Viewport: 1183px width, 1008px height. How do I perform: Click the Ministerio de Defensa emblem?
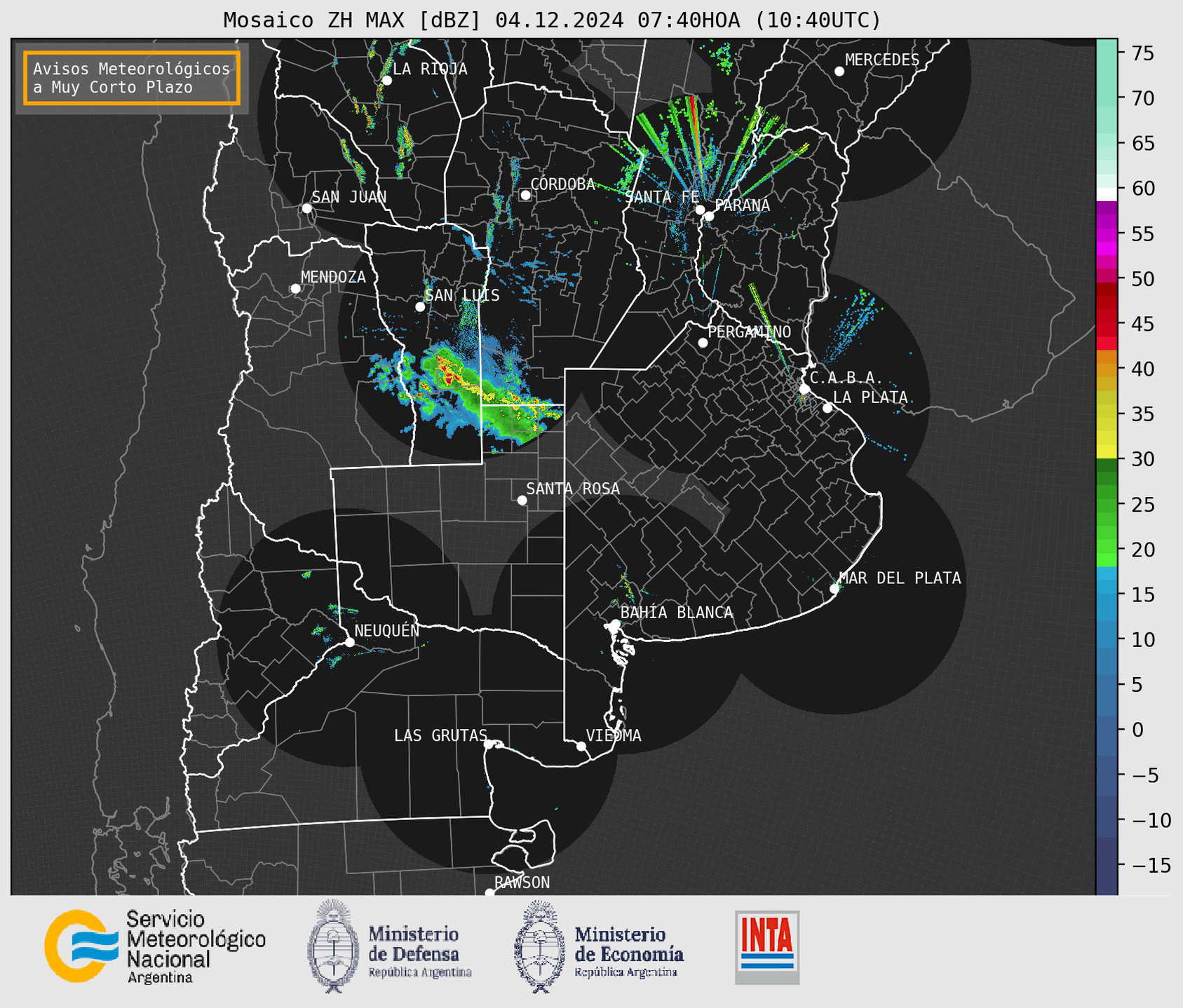tap(332, 946)
